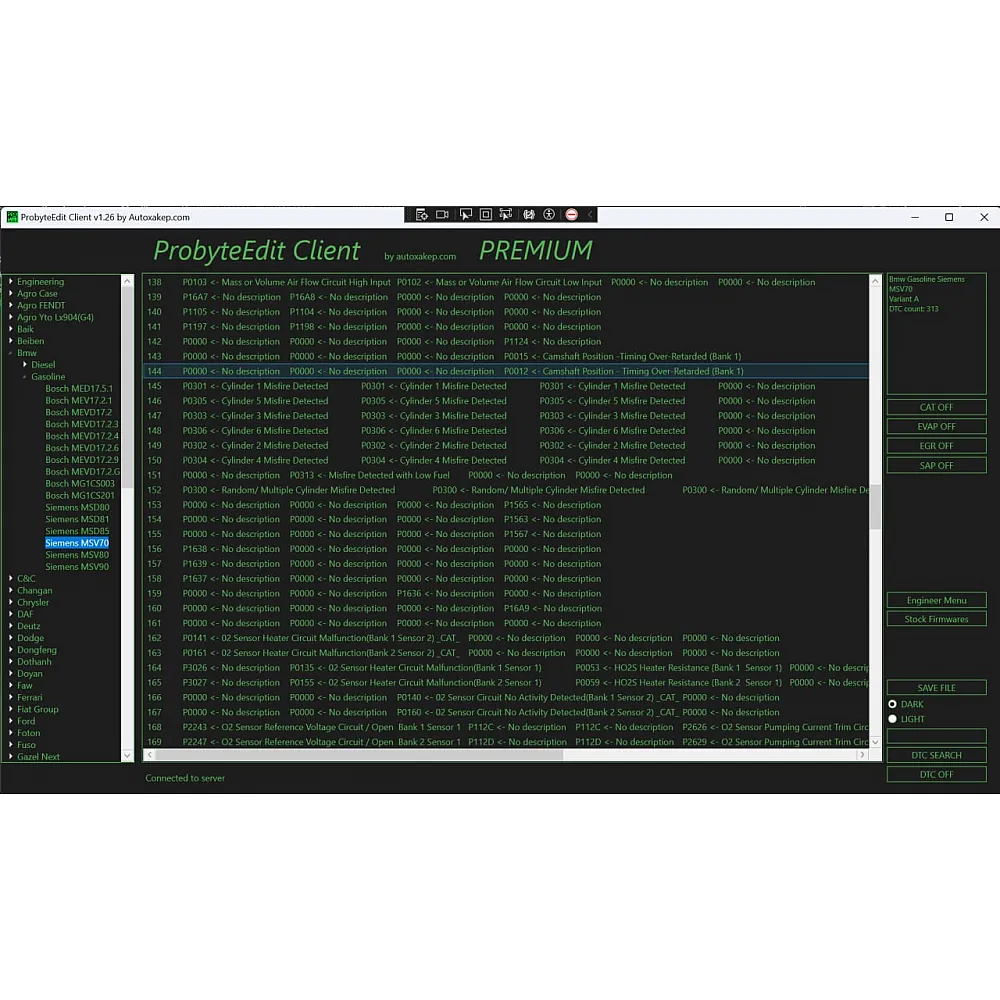Select the DARK theme radio button
Image resolution: width=1000 pixels, height=1000 pixels.
893,704
